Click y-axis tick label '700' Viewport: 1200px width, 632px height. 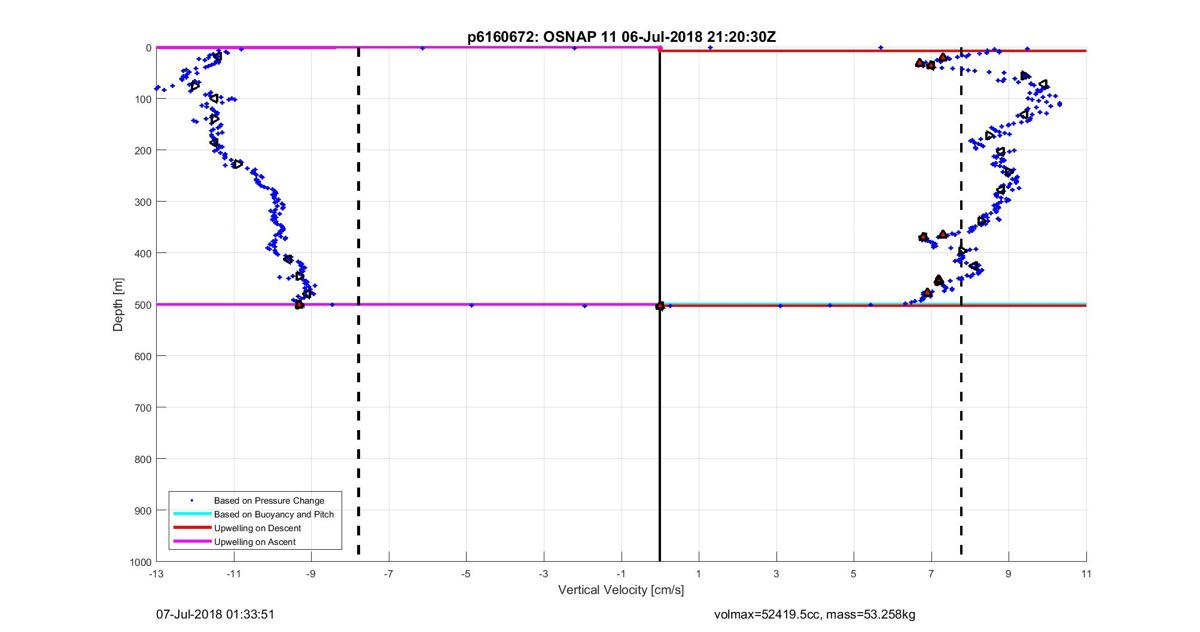[144, 408]
